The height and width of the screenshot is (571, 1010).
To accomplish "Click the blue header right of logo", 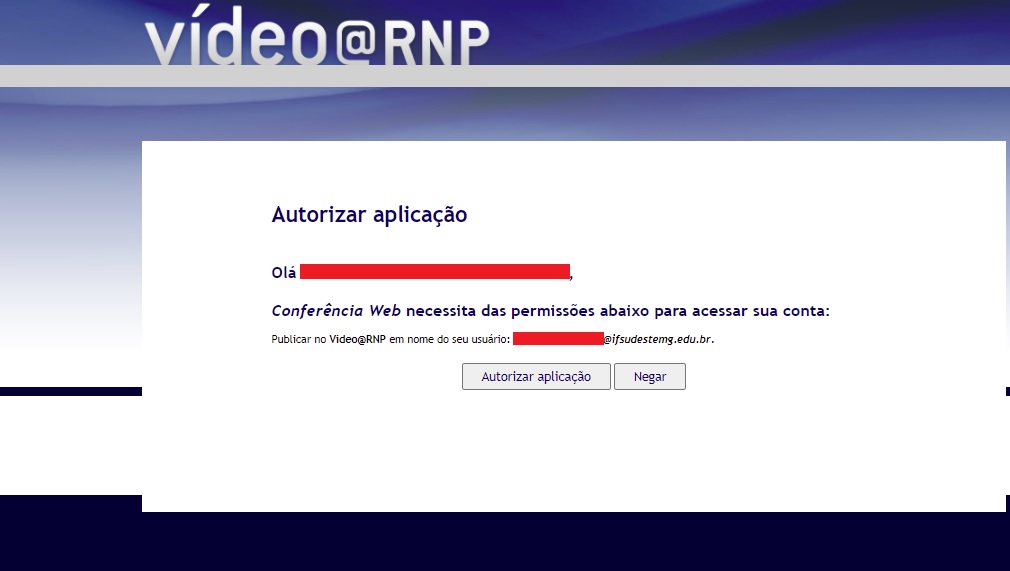I will 750,30.
